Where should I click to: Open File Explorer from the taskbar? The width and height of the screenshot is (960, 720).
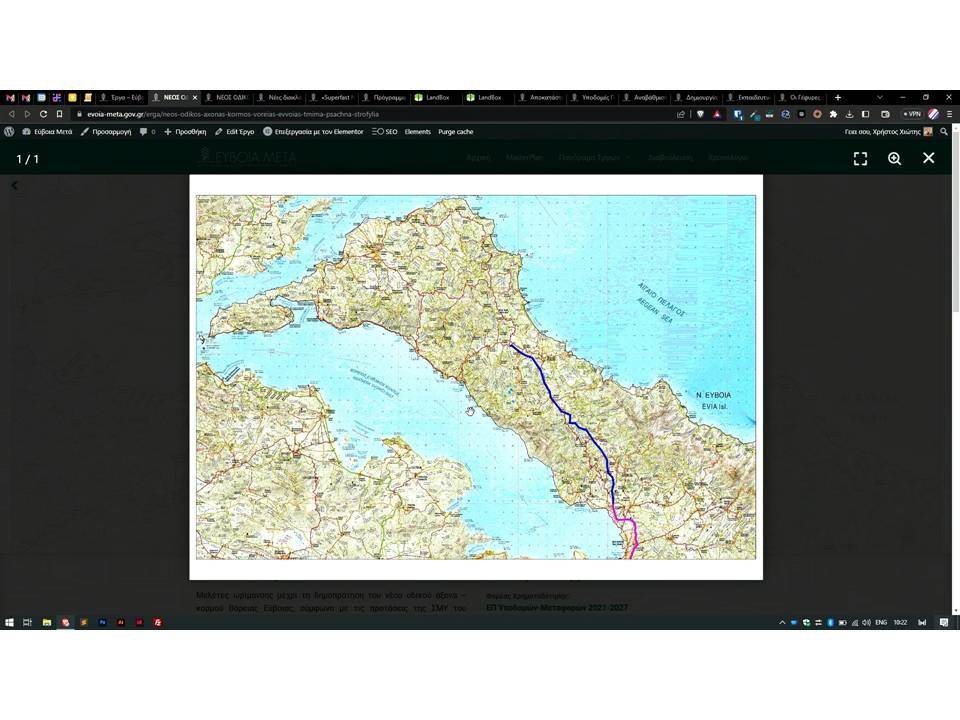pyautogui.click(x=47, y=623)
